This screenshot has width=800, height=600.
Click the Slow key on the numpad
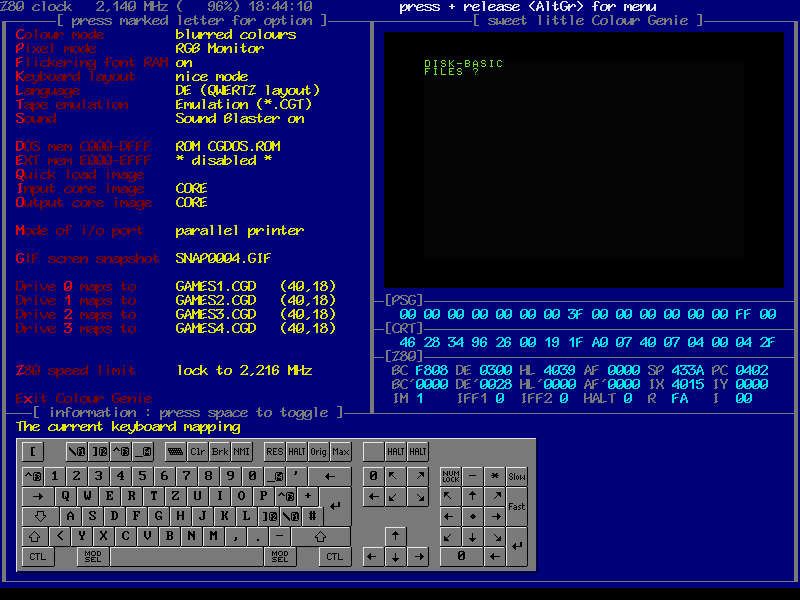coord(516,476)
